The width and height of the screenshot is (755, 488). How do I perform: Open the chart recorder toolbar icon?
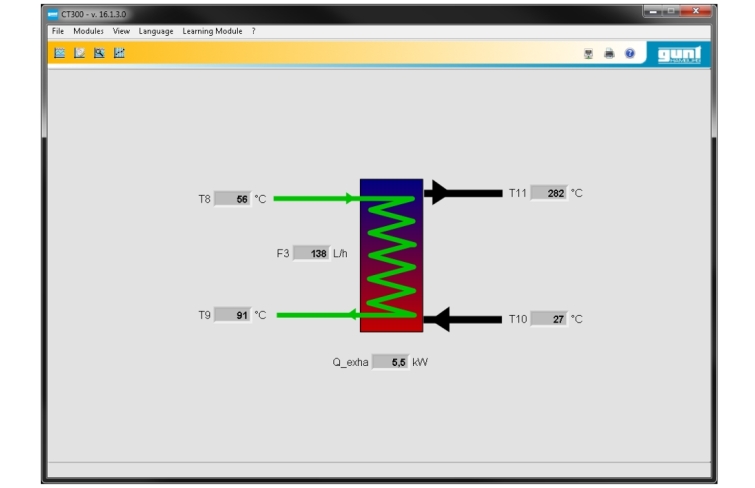[x=119, y=53]
